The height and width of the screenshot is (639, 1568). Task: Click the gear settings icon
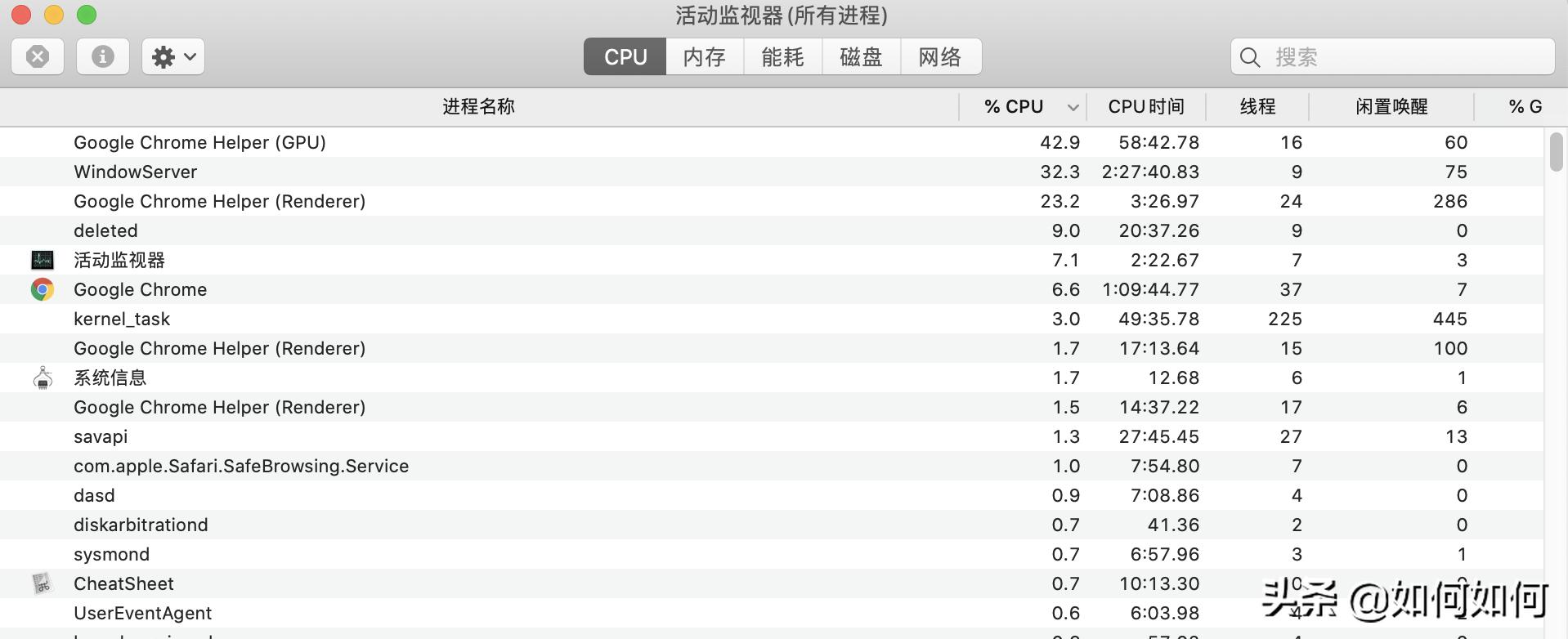click(x=162, y=56)
